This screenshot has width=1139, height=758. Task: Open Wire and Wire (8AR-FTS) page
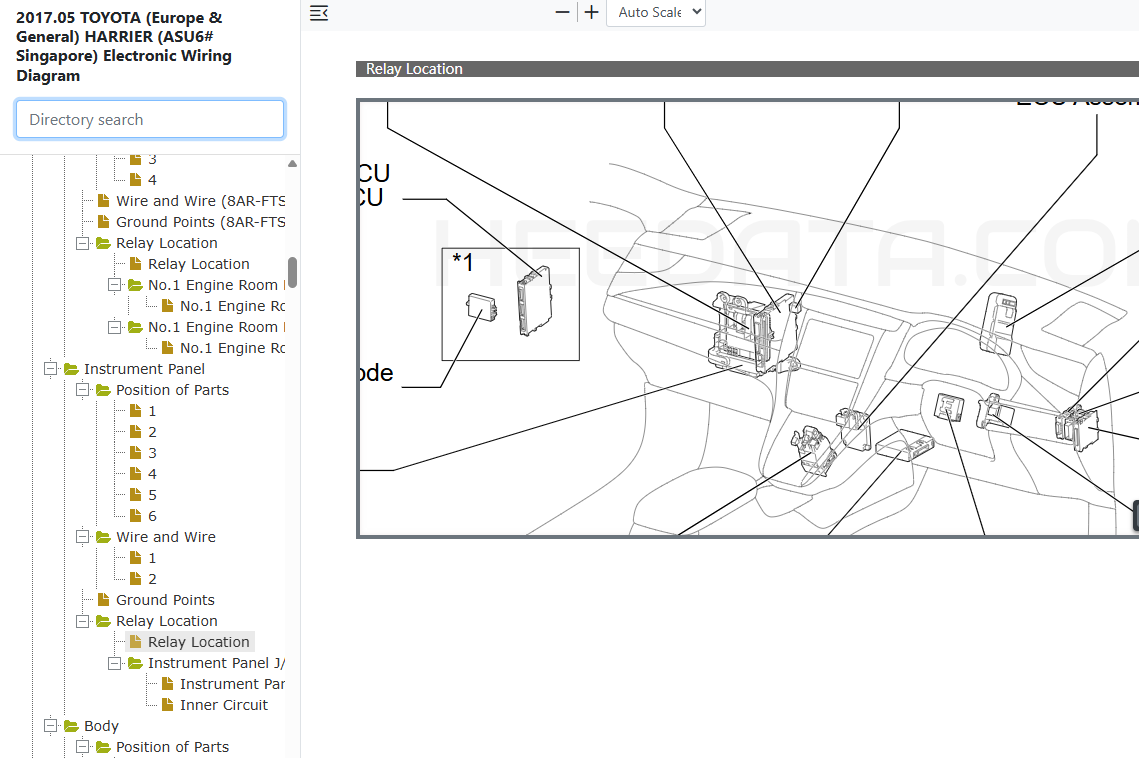(x=200, y=201)
